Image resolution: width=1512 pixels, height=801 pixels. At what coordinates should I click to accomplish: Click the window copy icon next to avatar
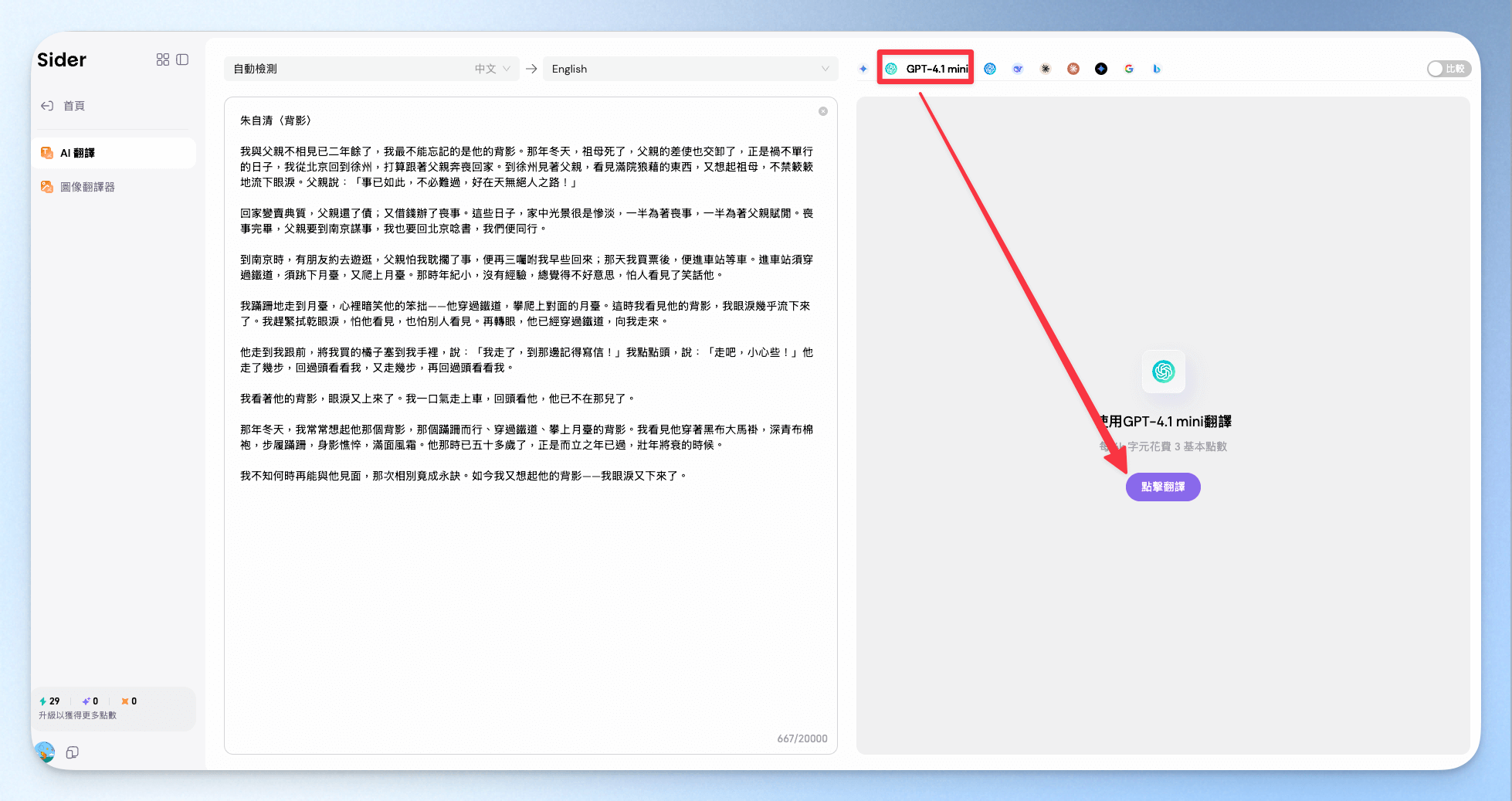pos(73,752)
